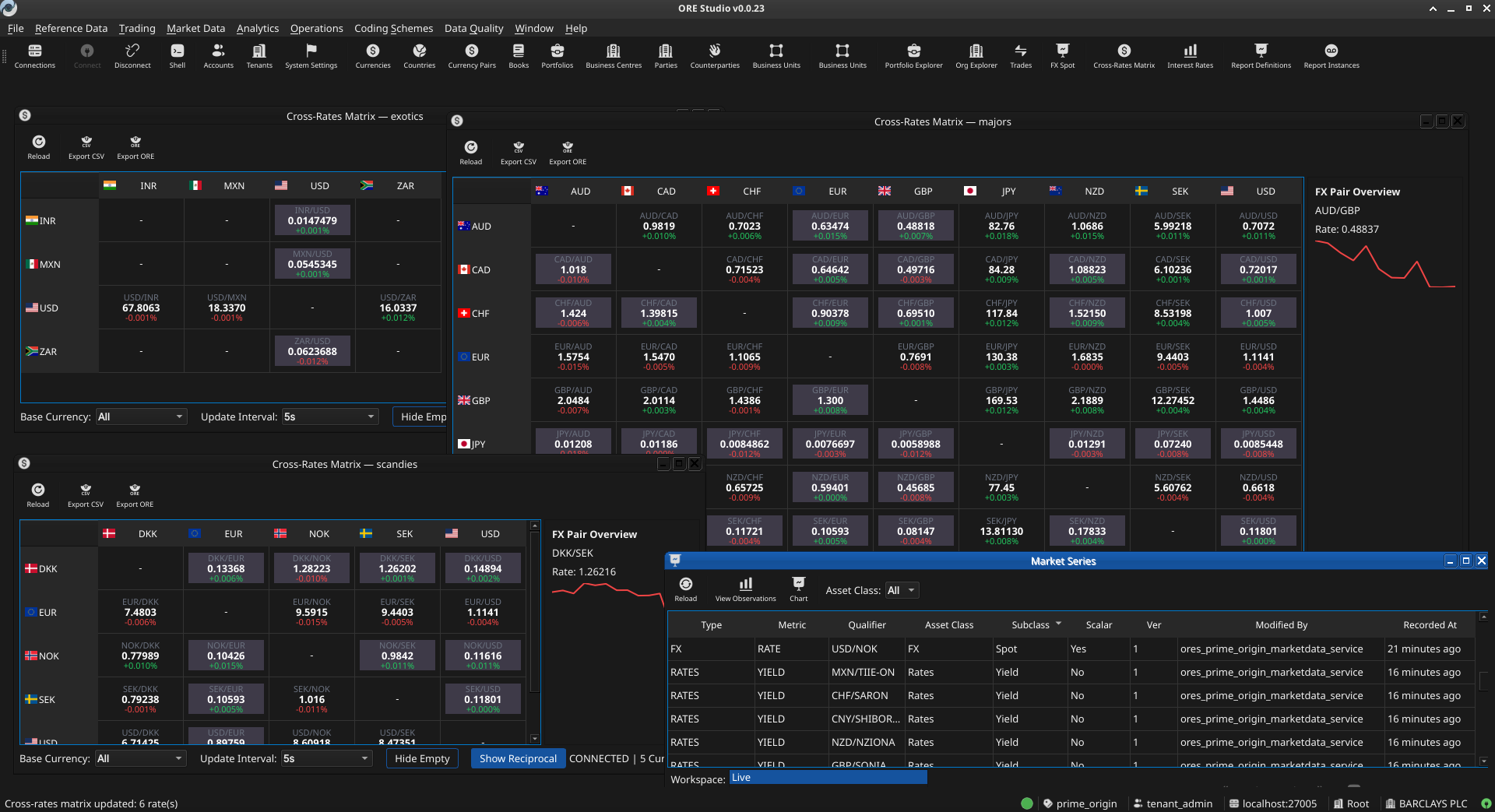Select the AUD/GBP cell in majors matrix
Viewport: 1495px width, 812px height.
(916, 226)
